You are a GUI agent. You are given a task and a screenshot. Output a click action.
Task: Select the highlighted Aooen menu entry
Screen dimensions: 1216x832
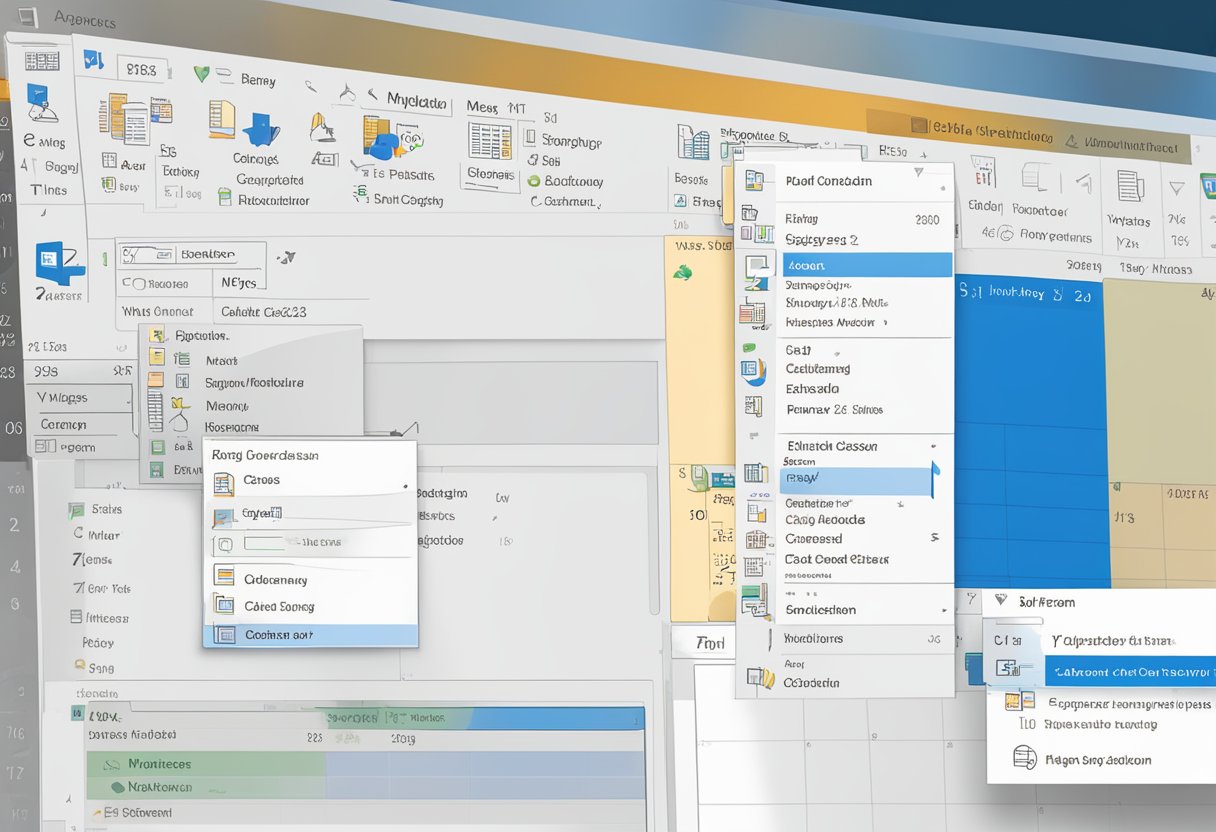[x=865, y=265]
